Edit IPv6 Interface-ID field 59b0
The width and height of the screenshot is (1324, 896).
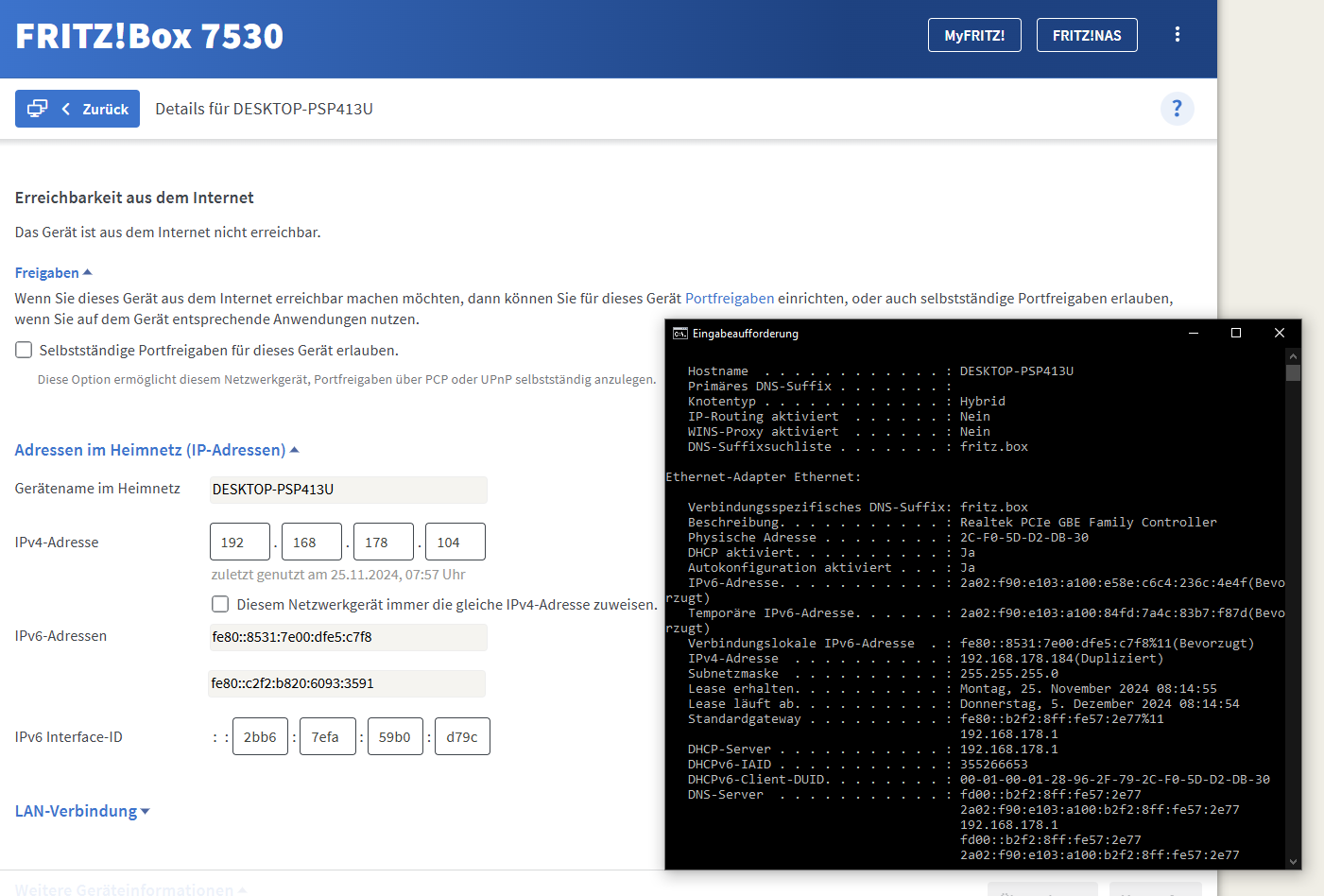(x=395, y=736)
